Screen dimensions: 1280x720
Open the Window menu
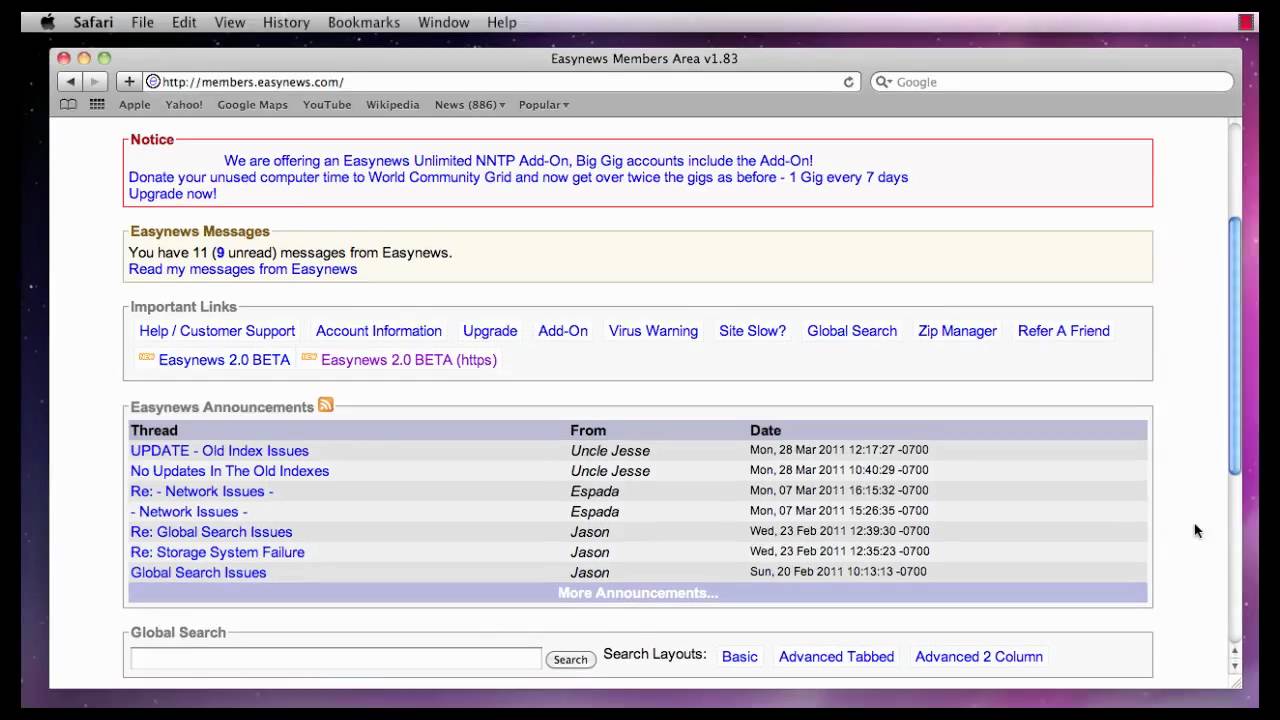444,22
